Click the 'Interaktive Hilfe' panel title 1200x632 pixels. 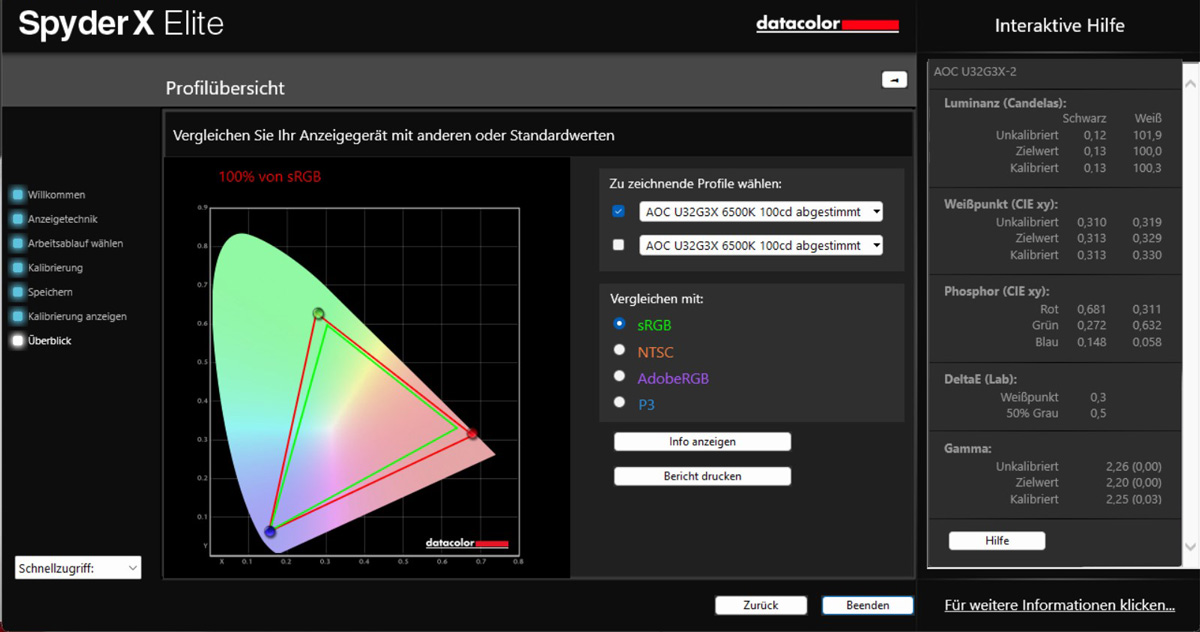click(x=1060, y=26)
